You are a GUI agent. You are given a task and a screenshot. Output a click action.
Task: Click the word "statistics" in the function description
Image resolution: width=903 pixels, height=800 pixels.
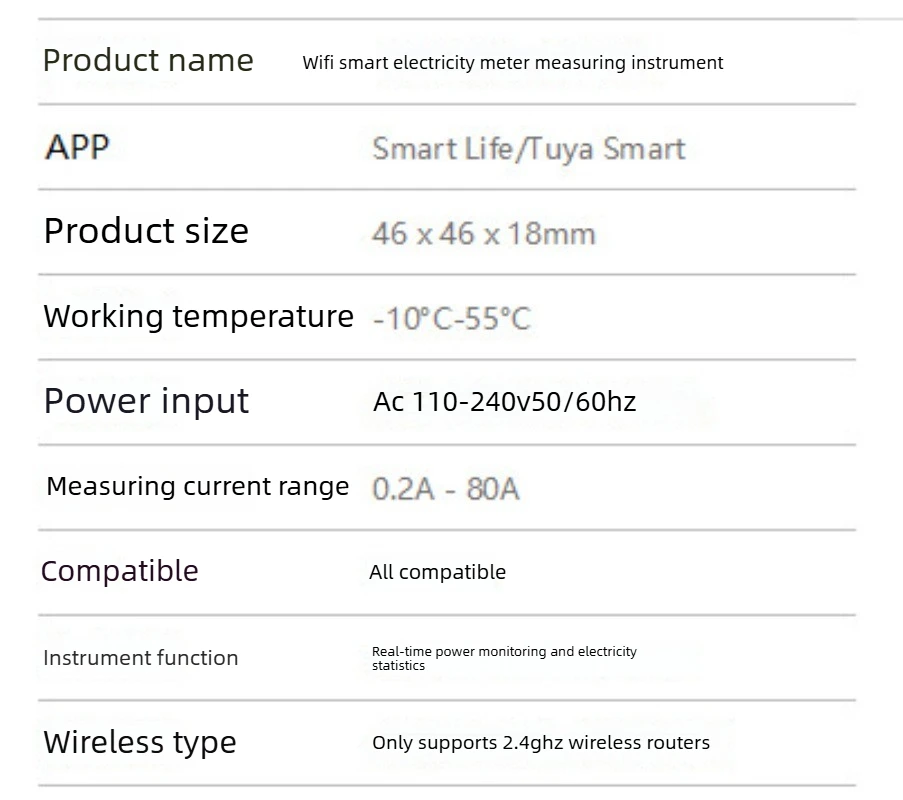pyautogui.click(x=398, y=666)
